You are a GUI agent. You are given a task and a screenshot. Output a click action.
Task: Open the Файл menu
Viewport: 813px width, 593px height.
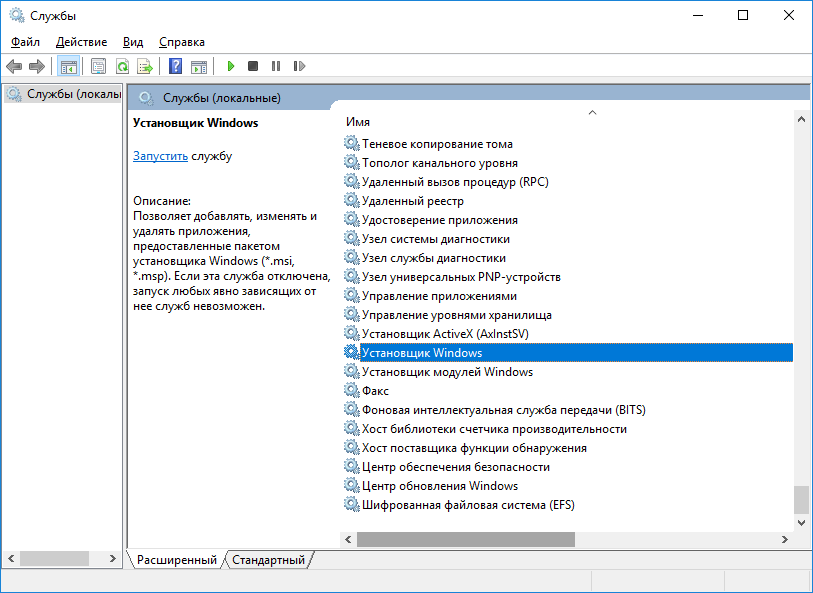(26, 42)
